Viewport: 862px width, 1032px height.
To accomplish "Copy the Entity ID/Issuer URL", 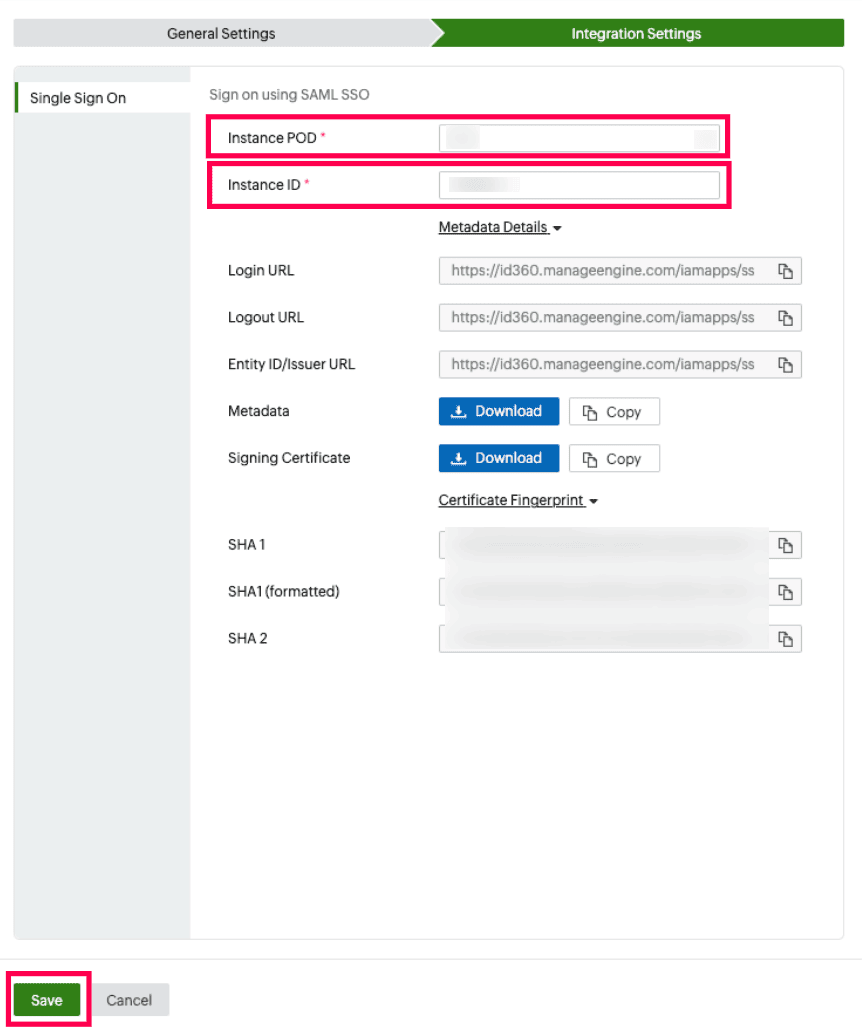I will click(x=786, y=364).
